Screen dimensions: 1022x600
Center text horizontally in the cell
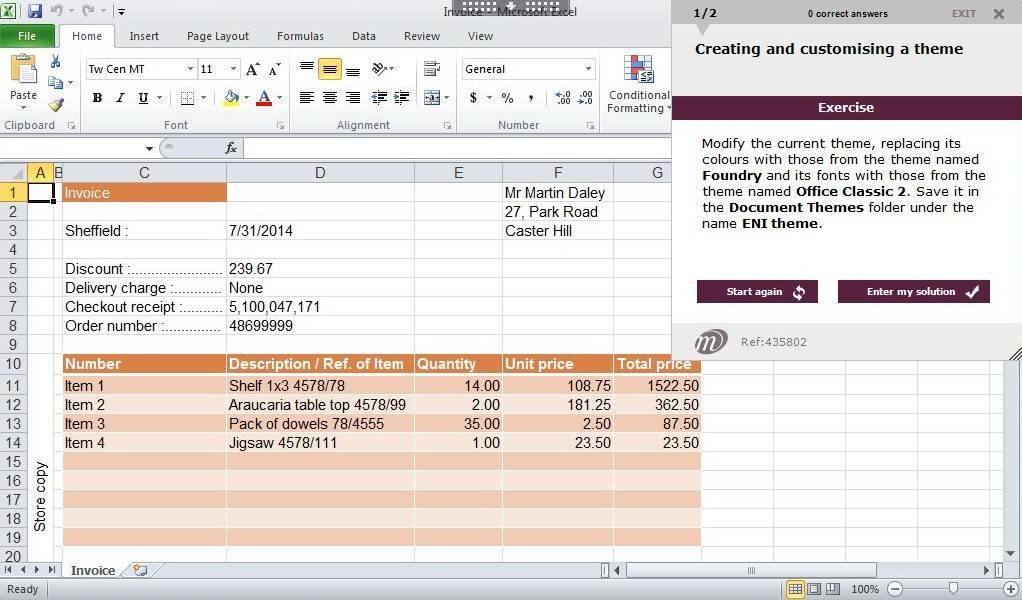[x=329, y=98]
